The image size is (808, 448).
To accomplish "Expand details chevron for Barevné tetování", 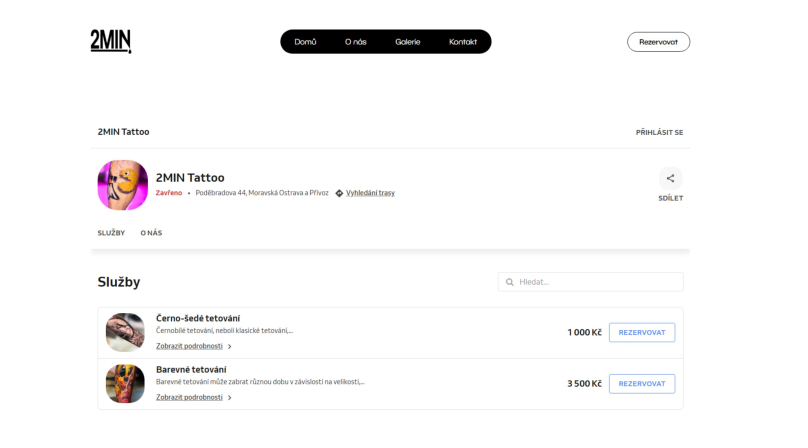I will 230,397.
